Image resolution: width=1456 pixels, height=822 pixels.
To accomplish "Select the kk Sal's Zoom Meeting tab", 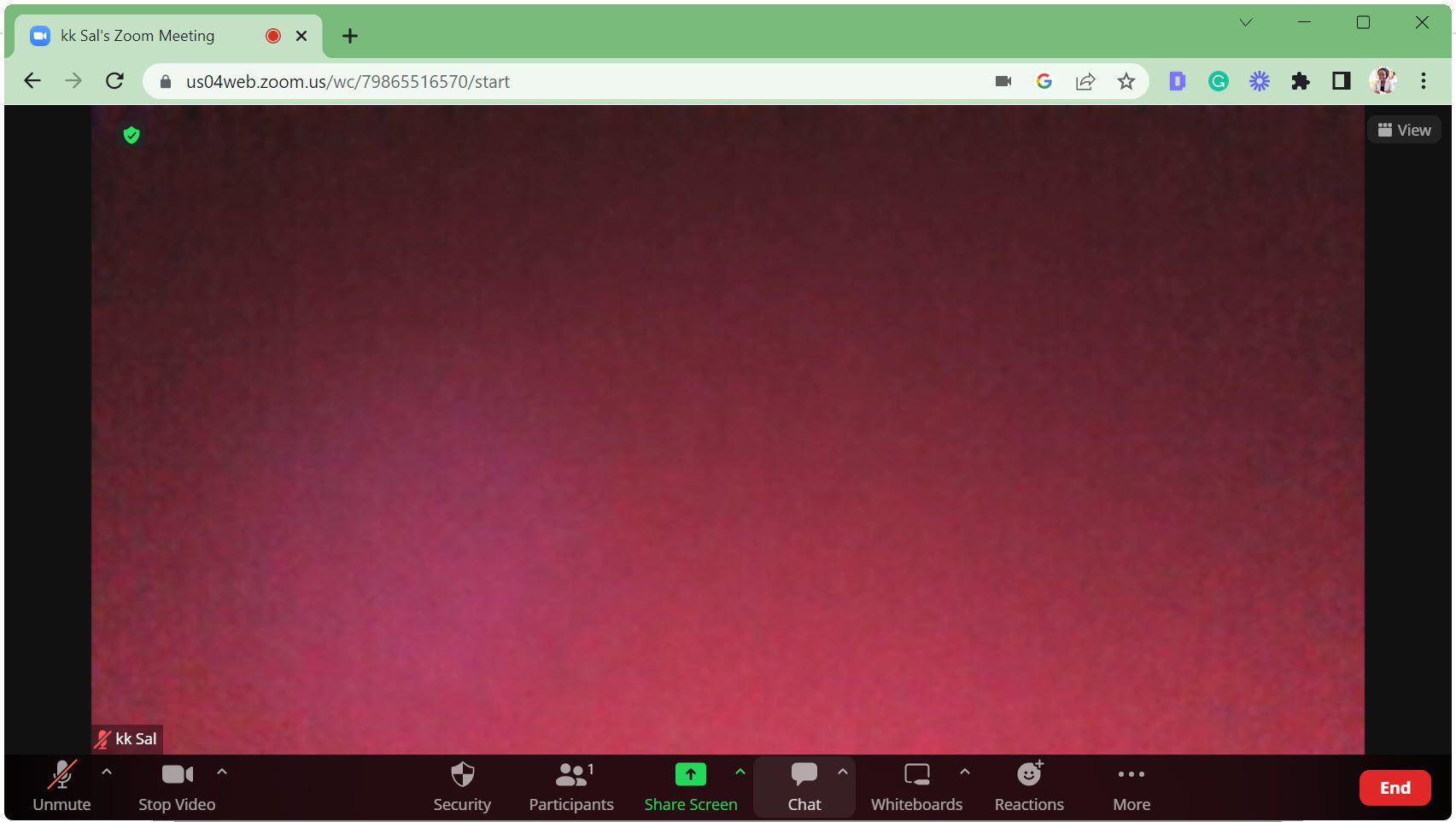I will click(x=137, y=35).
